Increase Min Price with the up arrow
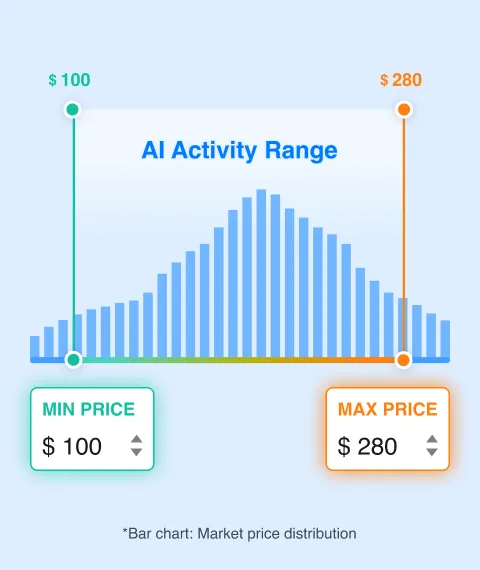Screen dimensions: 480x570 (x=136, y=439)
